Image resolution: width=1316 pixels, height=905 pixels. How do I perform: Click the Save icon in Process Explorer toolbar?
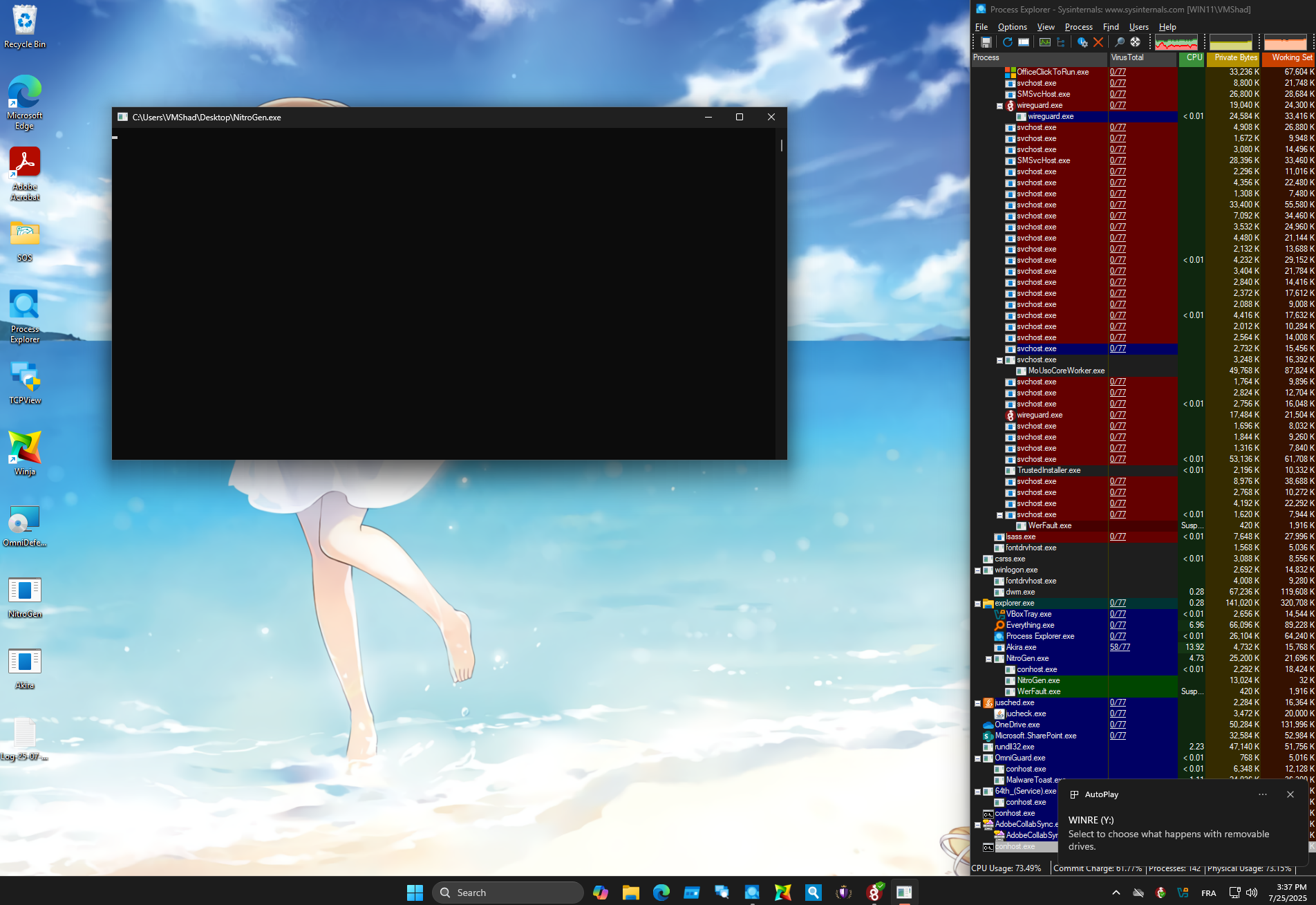(986, 42)
